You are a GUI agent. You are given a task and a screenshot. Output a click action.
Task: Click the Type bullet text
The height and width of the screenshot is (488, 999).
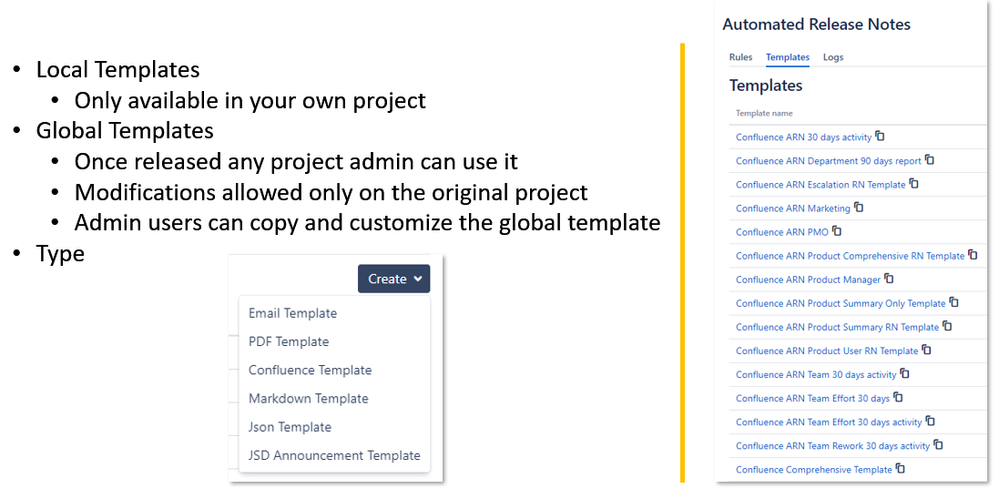click(61, 254)
